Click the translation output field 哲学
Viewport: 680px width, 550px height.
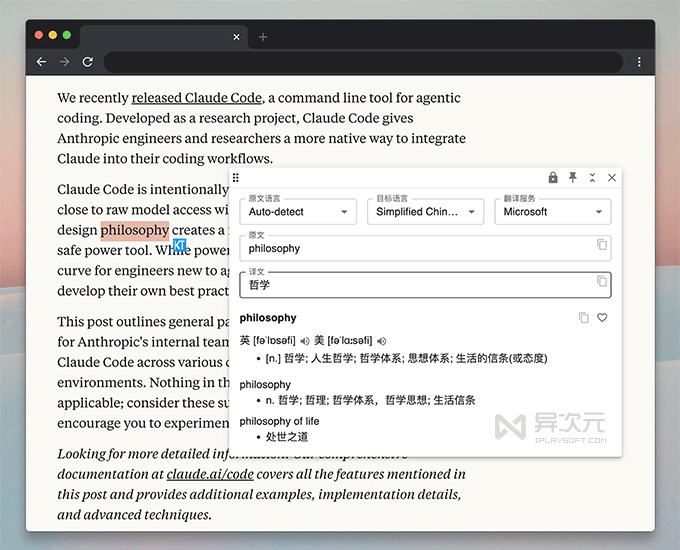pyautogui.click(x=425, y=285)
